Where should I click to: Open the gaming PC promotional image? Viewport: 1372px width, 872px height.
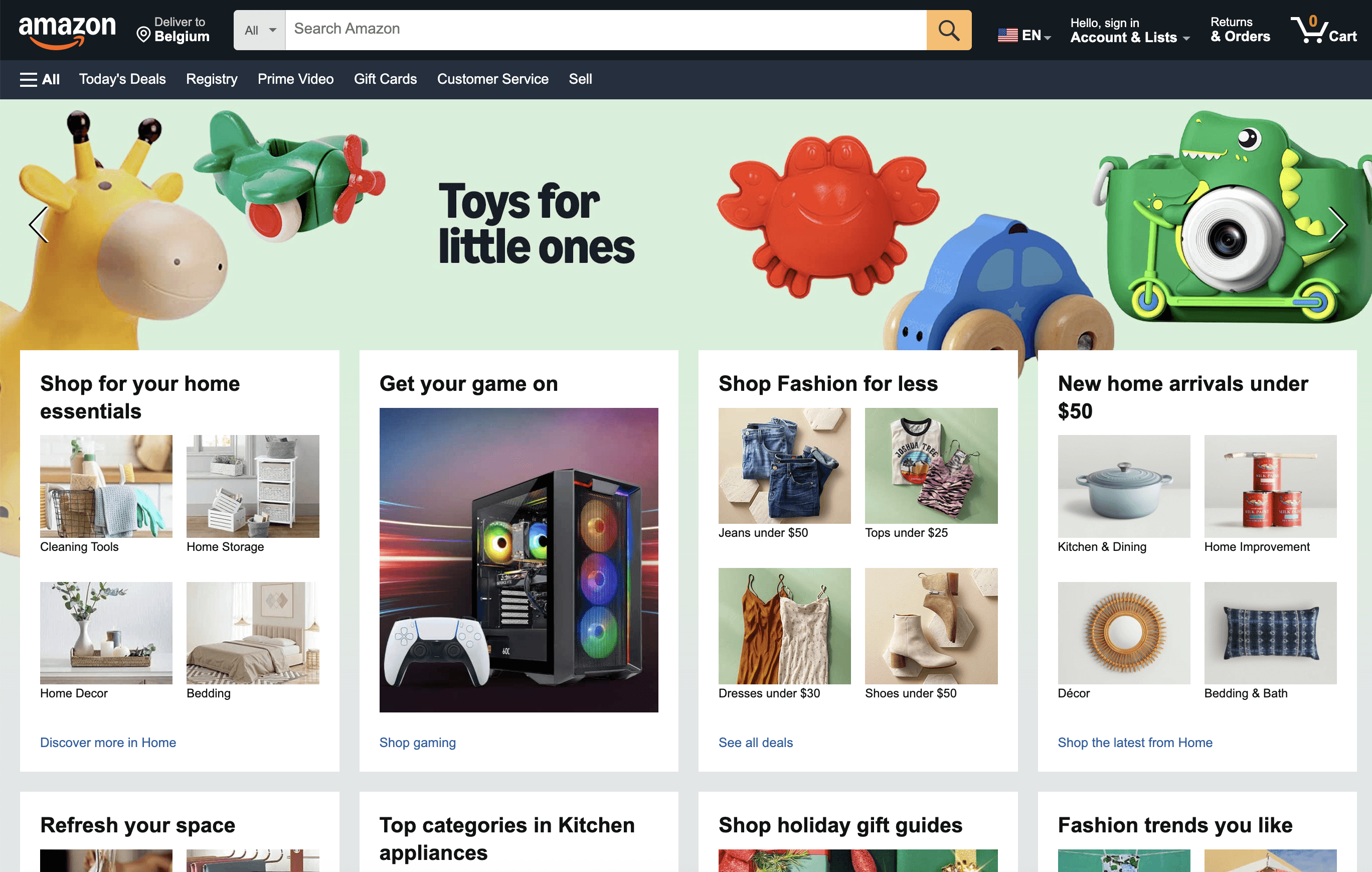[x=519, y=560]
